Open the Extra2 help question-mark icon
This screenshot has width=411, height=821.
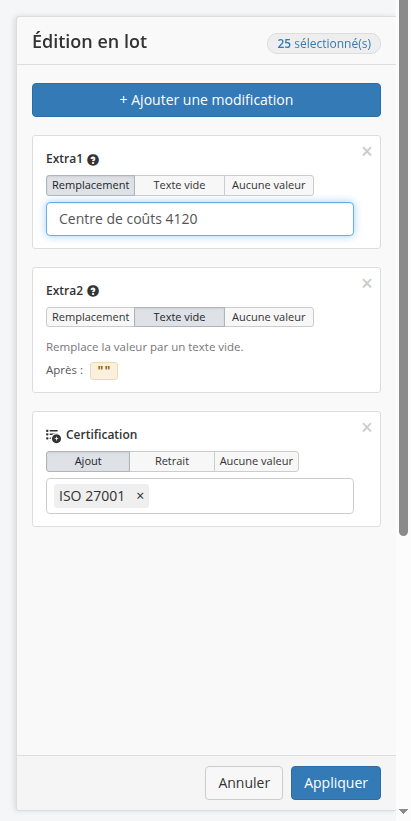pyautogui.click(x=93, y=291)
